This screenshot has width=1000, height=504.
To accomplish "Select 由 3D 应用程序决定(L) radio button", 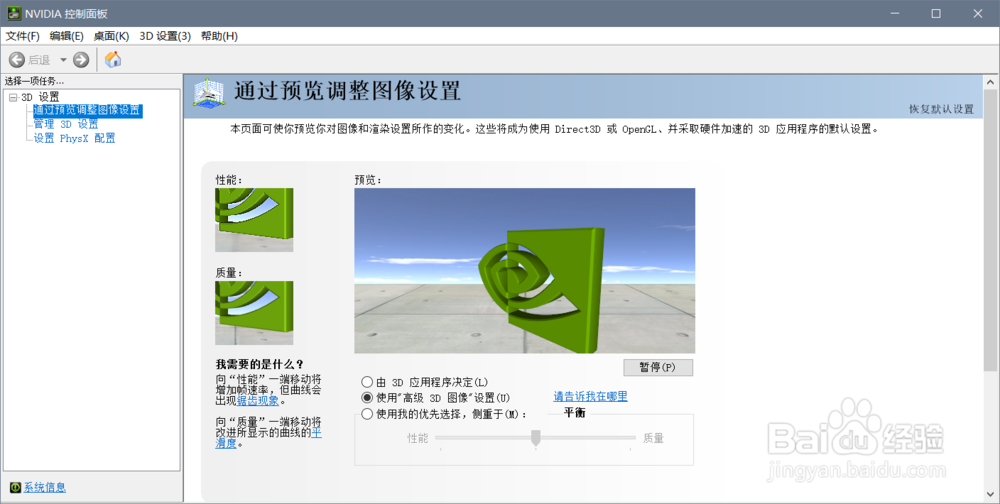I will click(367, 382).
